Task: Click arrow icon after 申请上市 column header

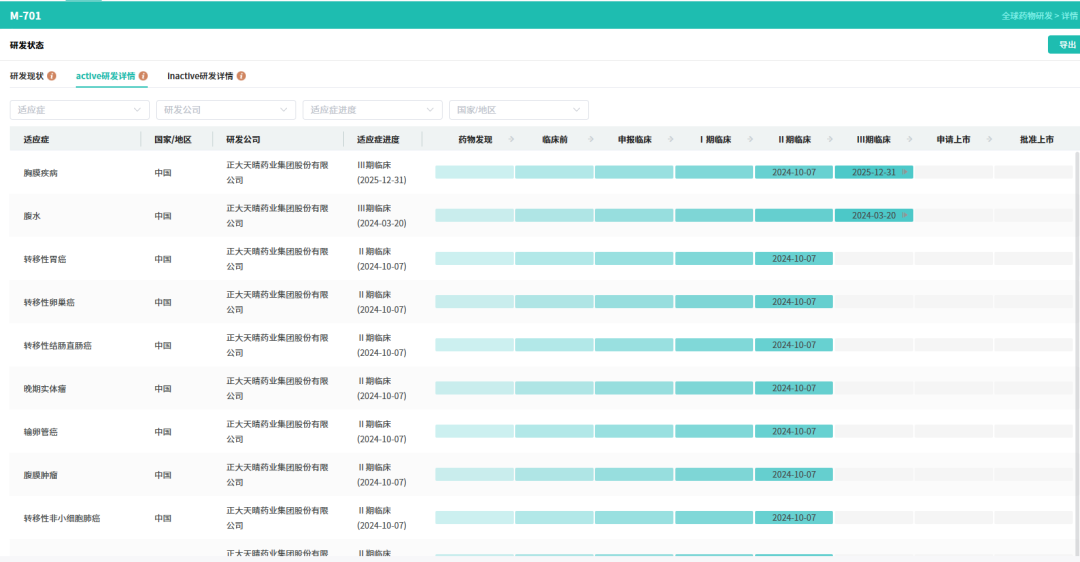Action: (989, 139)
